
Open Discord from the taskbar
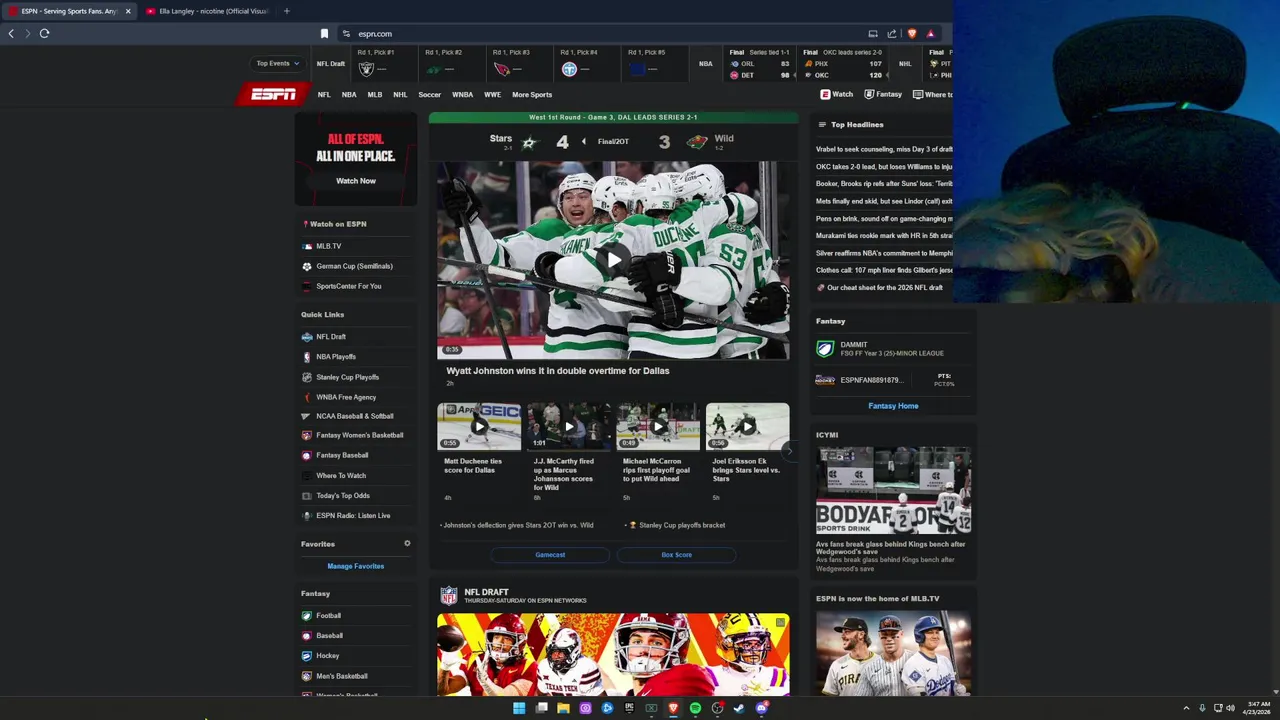pyautogui.click(x=761, y=708)
